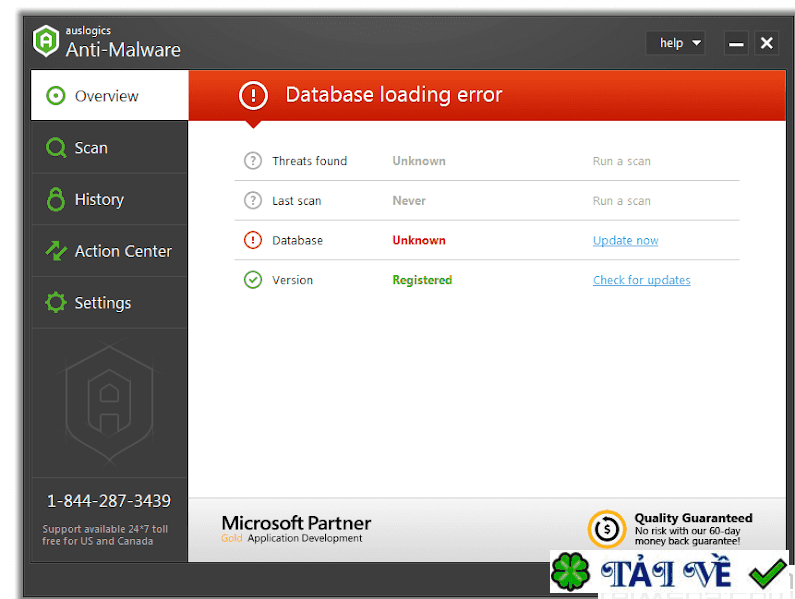Open the Overview tab

[x=110, y=95]
